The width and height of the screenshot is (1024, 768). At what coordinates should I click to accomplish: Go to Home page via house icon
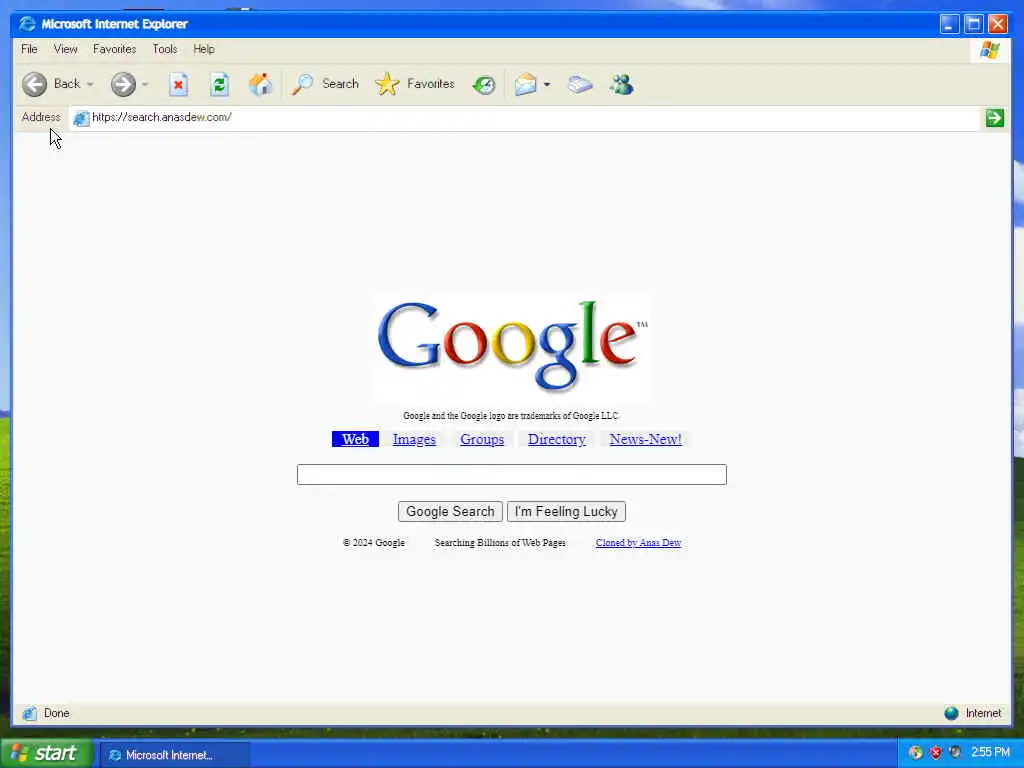tap(261, 84)
